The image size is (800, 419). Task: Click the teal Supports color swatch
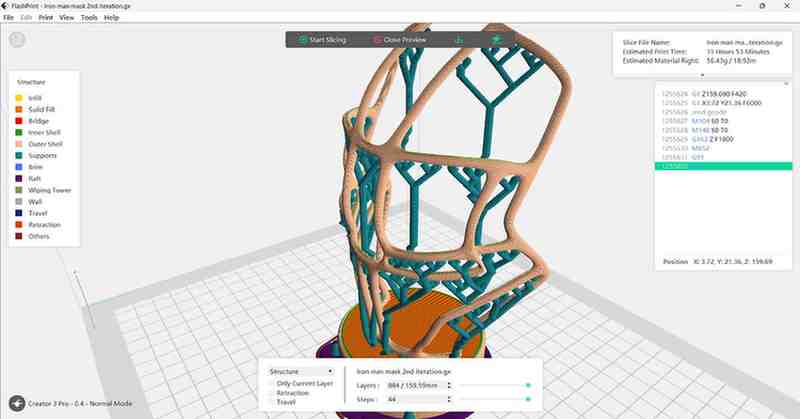tap(19, 155)
